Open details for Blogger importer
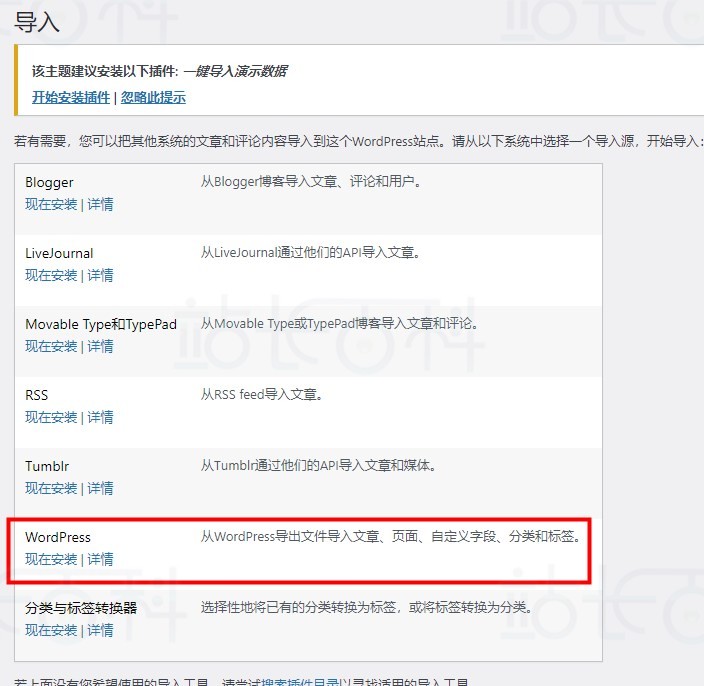704x686 pixels. [x=100, y=204]
